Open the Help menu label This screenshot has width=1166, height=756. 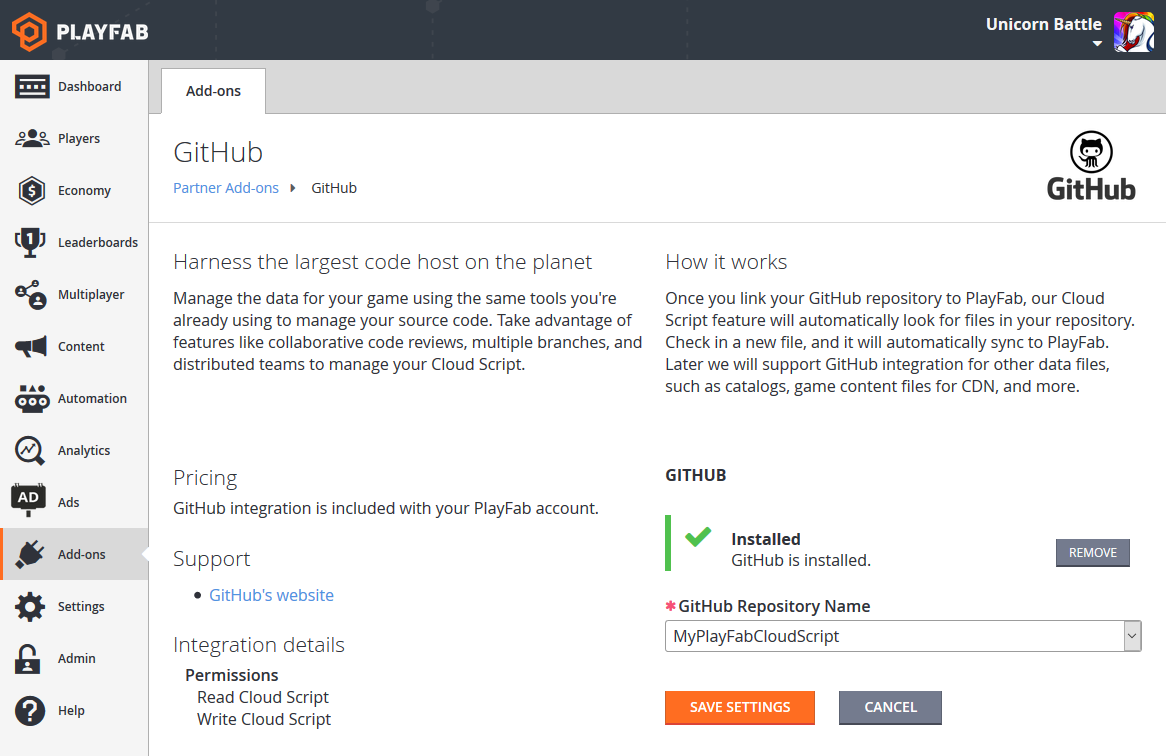click(x=71, y=711)
